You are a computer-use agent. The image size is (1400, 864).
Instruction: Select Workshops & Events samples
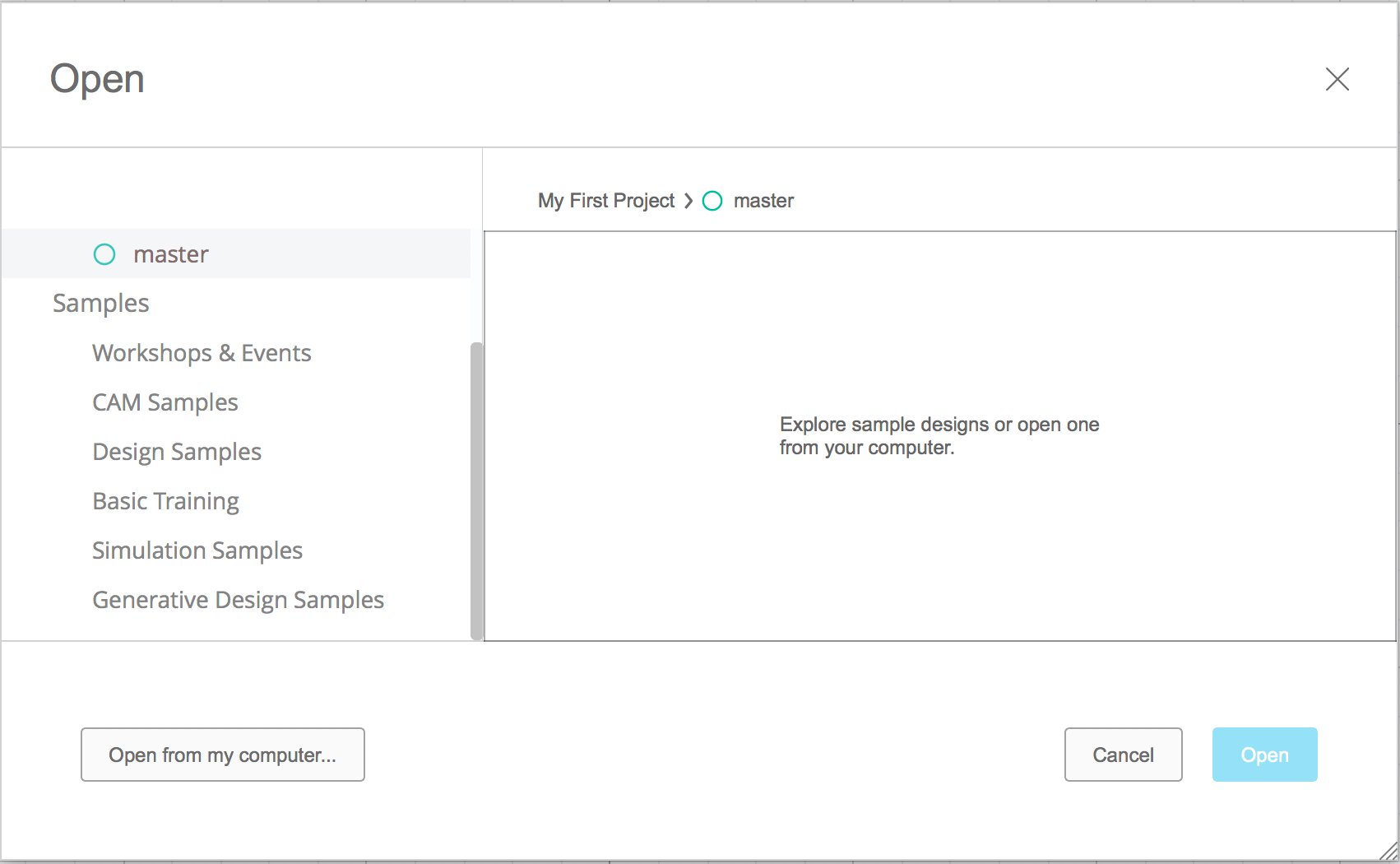(x=202, y=353)
